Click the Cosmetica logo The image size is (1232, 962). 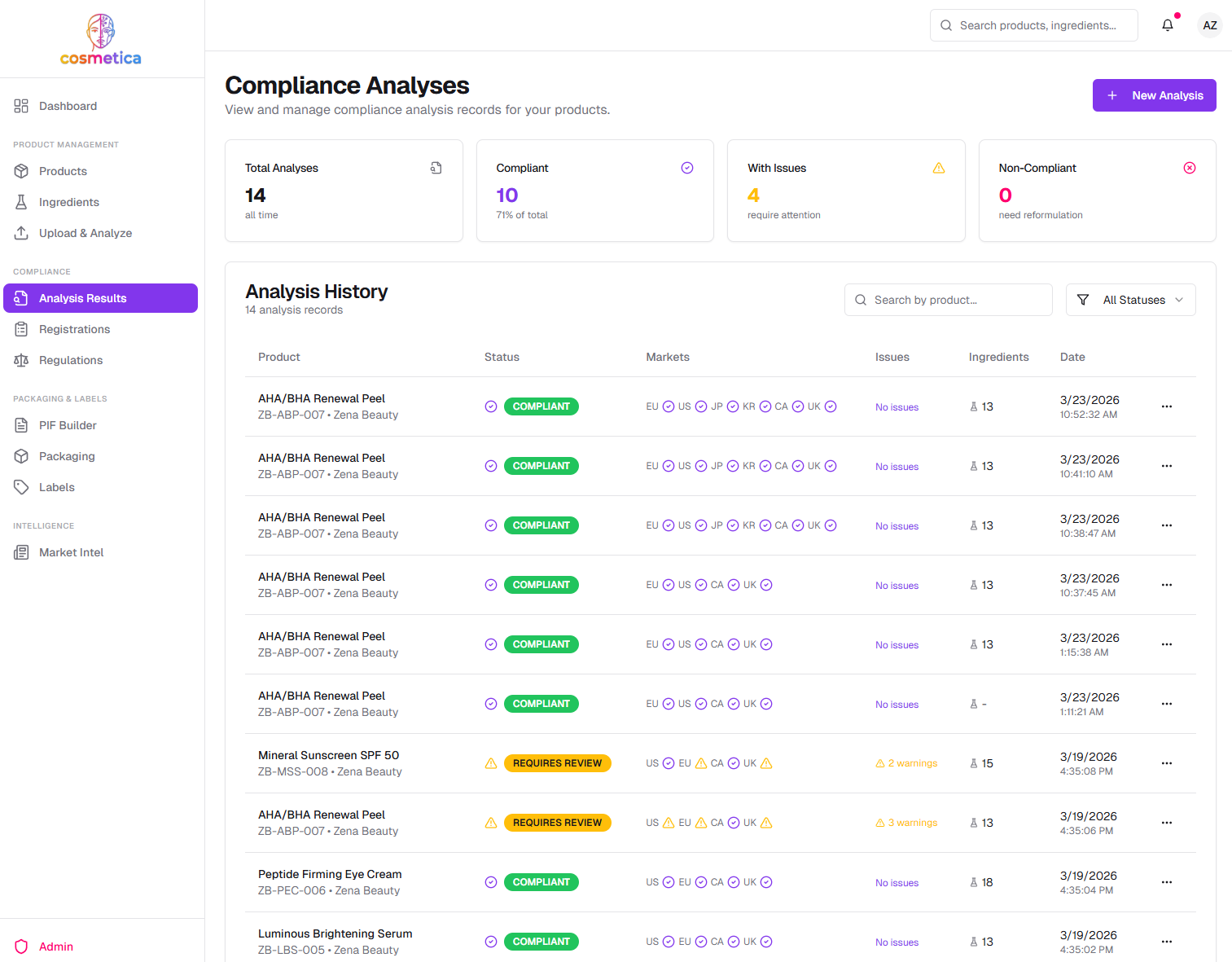point(101,40)
